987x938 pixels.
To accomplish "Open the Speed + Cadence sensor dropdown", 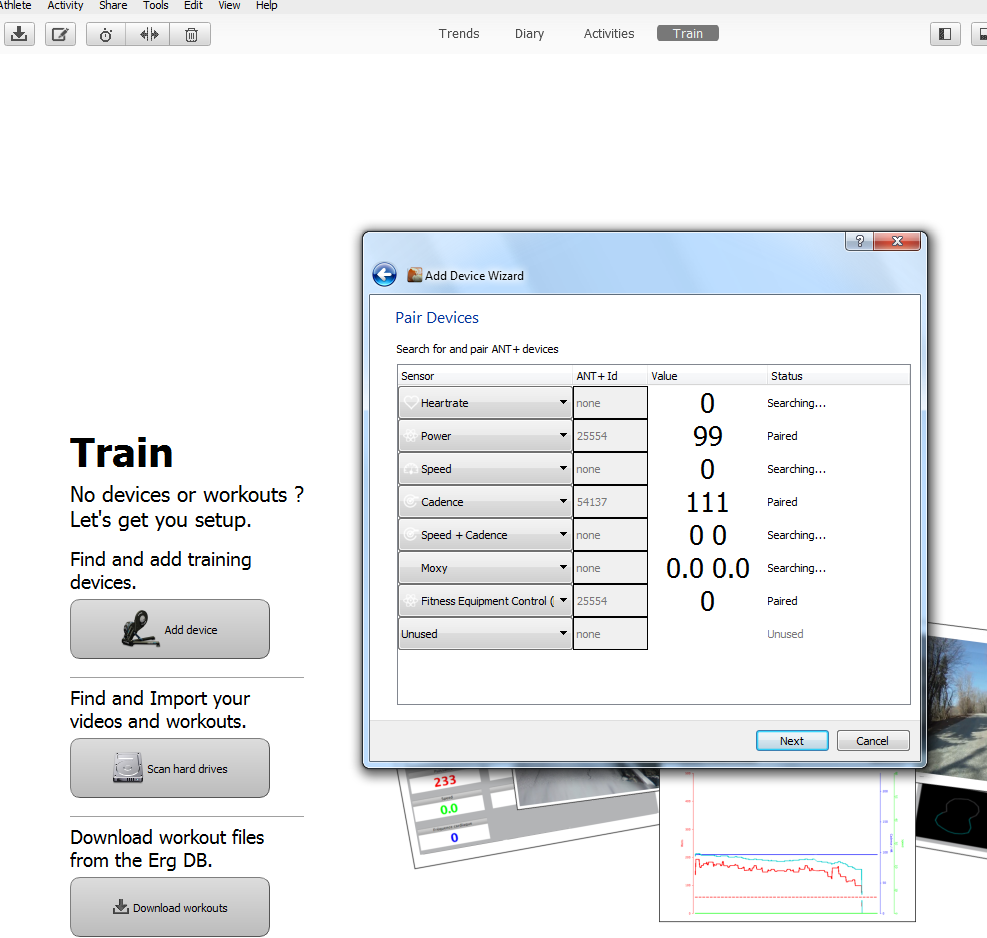I will (485, 535).
